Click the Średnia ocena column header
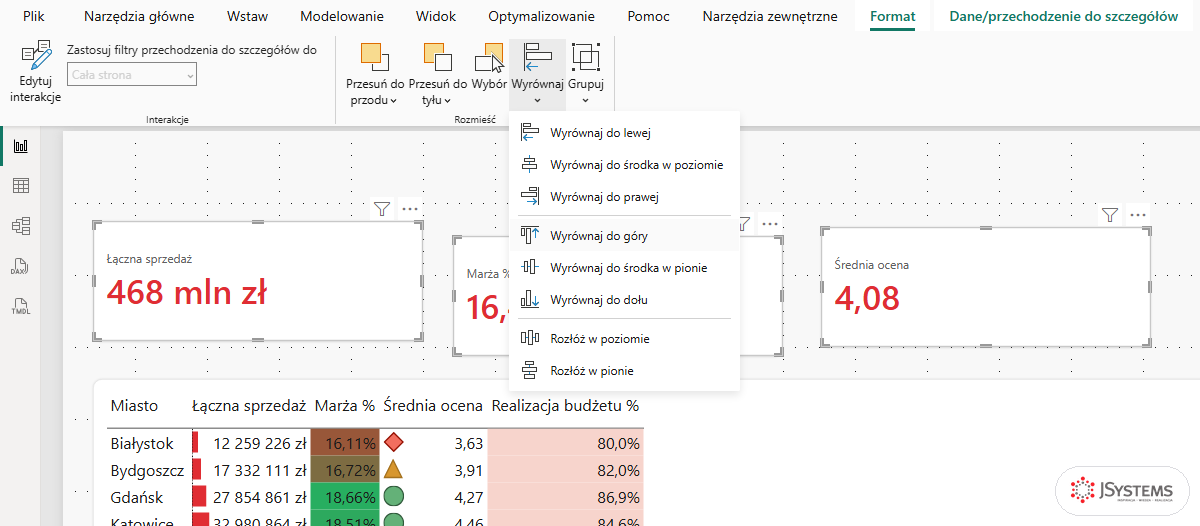The width and height of the screenshot is (1200, 526). point(434,406)
